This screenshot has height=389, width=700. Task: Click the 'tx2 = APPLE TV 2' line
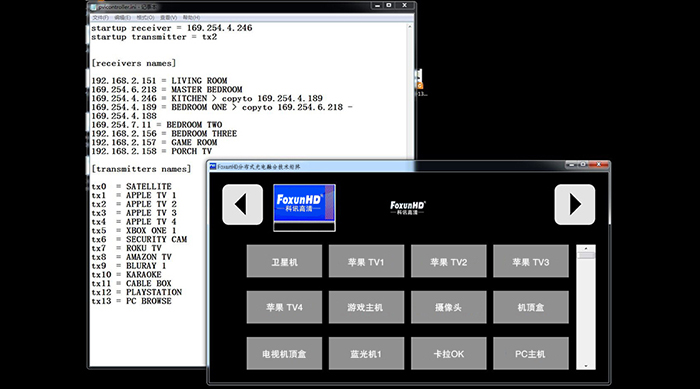click(134, 204)
